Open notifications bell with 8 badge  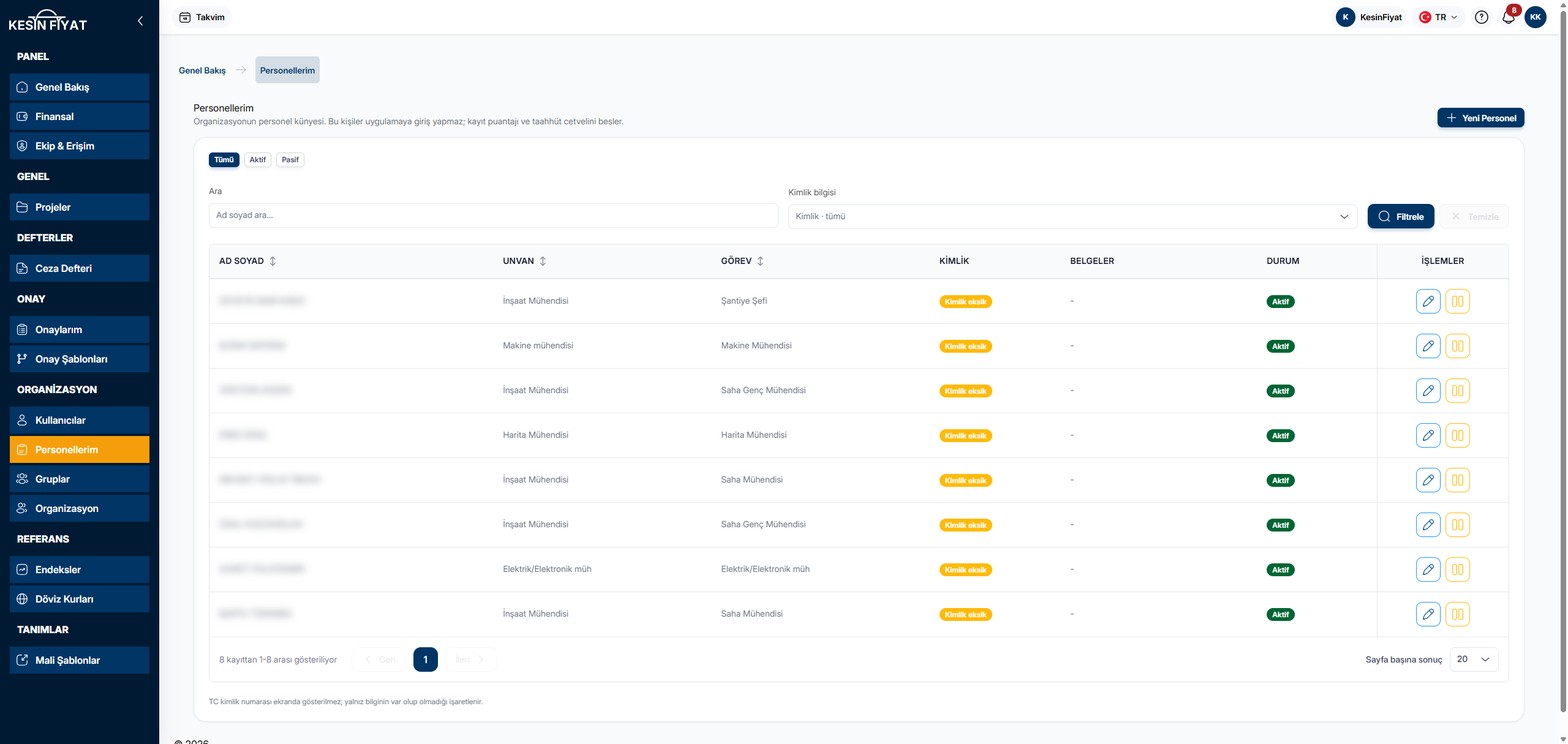pyautogui.click(x=1509, y=17)
